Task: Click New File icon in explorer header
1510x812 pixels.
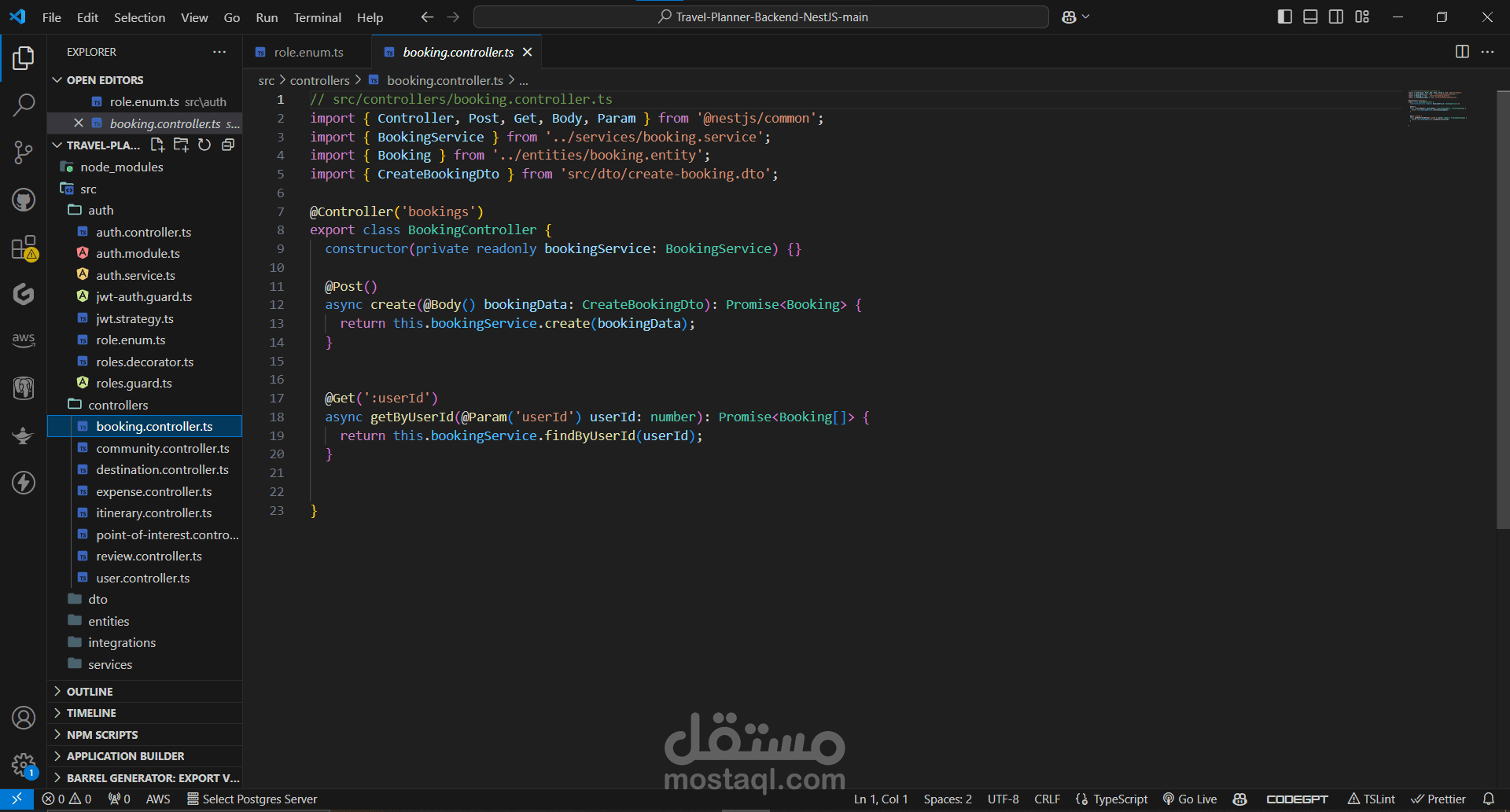Action: 157,145
